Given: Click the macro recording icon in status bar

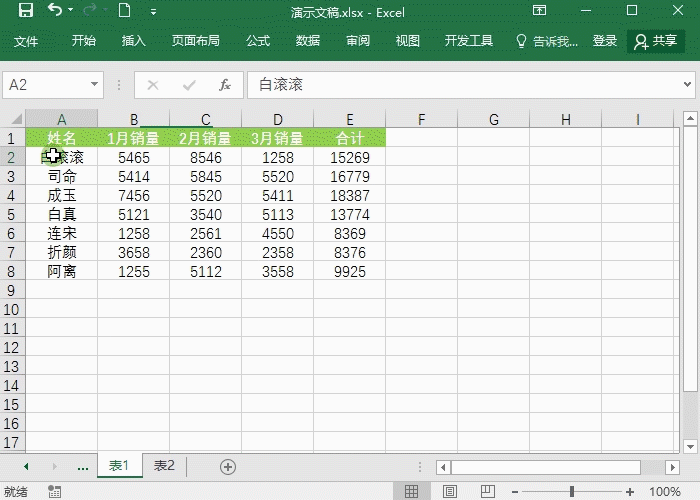Looking at the screenshot, I should pyautogui.click(x=54, y=491).
